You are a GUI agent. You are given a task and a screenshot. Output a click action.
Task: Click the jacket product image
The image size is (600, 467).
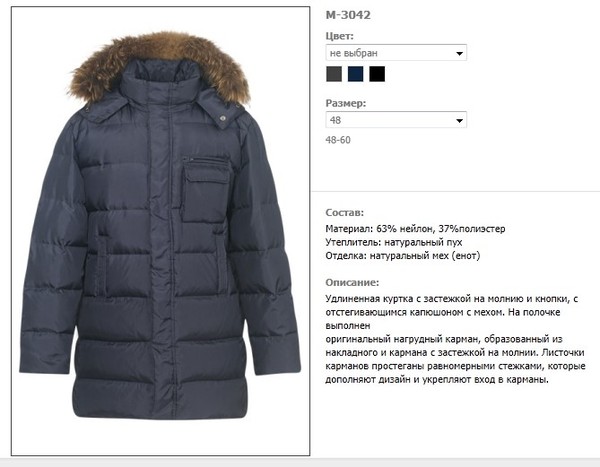pyautogui.click(x=160, y=231)
